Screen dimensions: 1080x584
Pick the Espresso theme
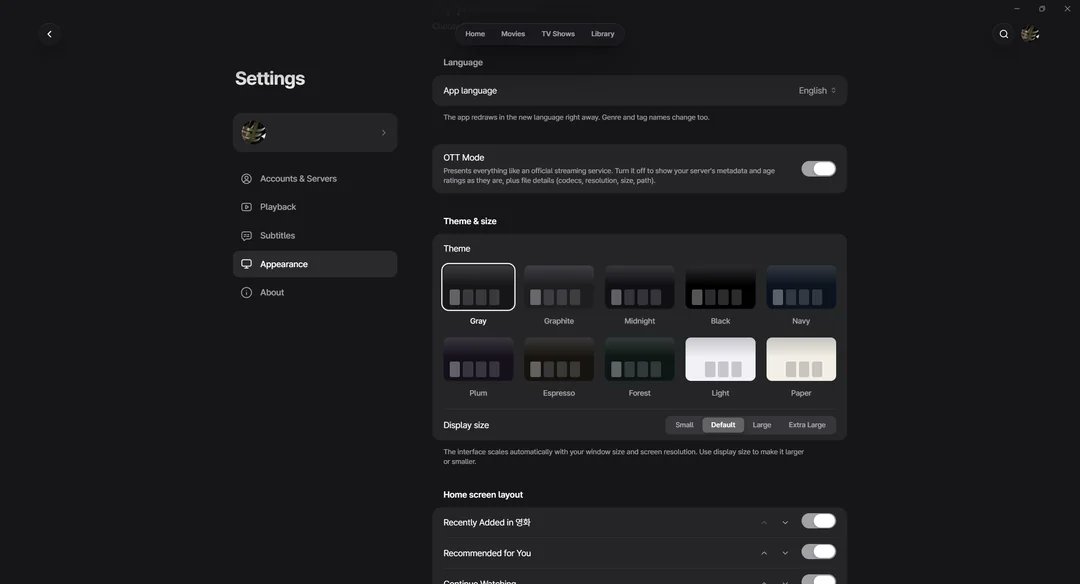pos(559,359)
